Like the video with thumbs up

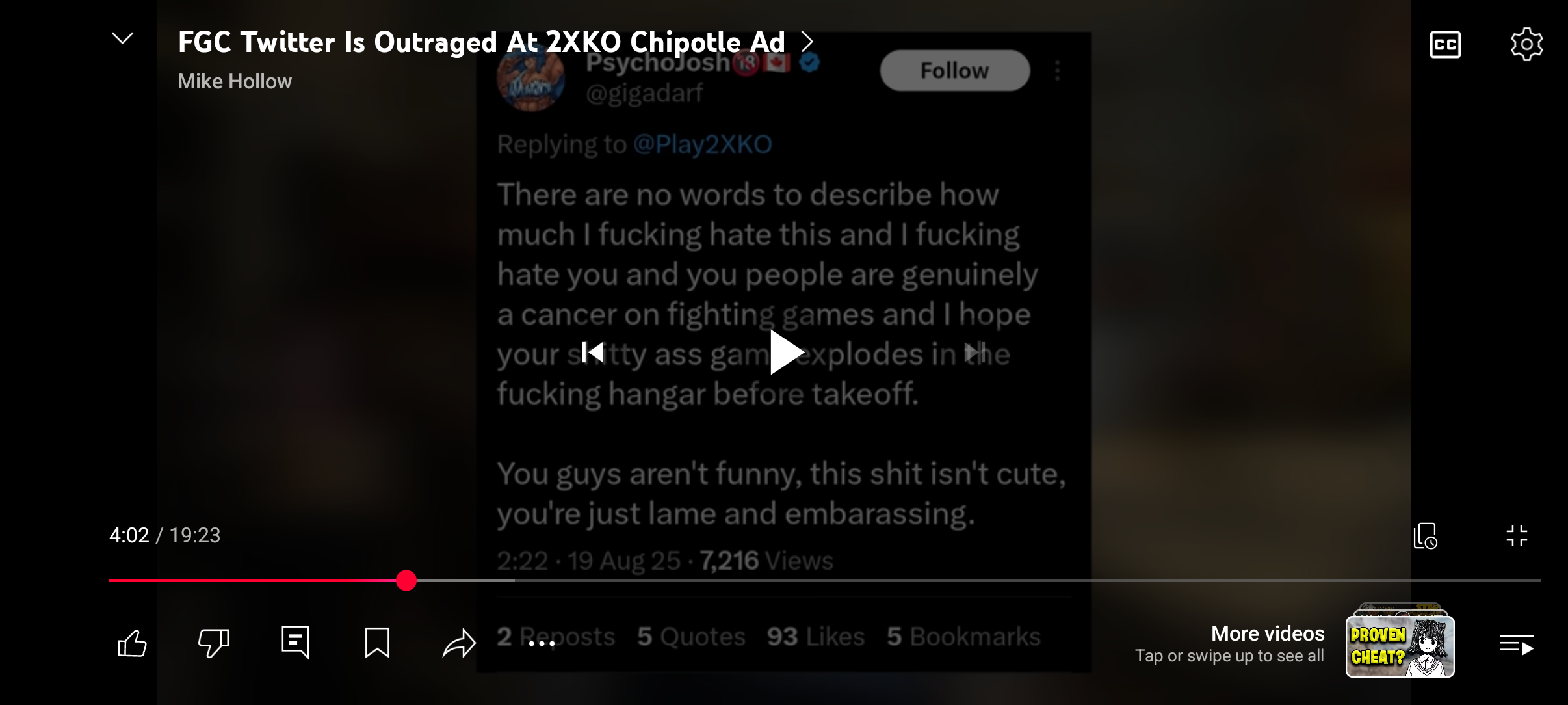(x=132, y=643)
